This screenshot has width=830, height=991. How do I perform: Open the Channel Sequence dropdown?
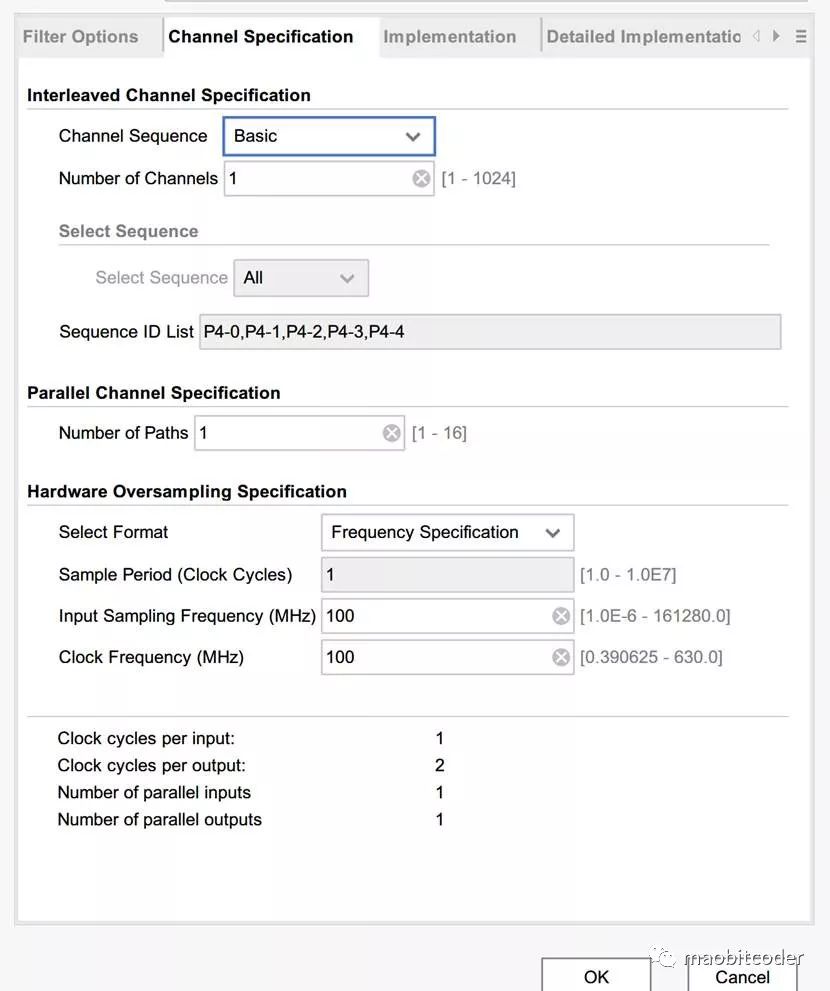click(329, 136)
